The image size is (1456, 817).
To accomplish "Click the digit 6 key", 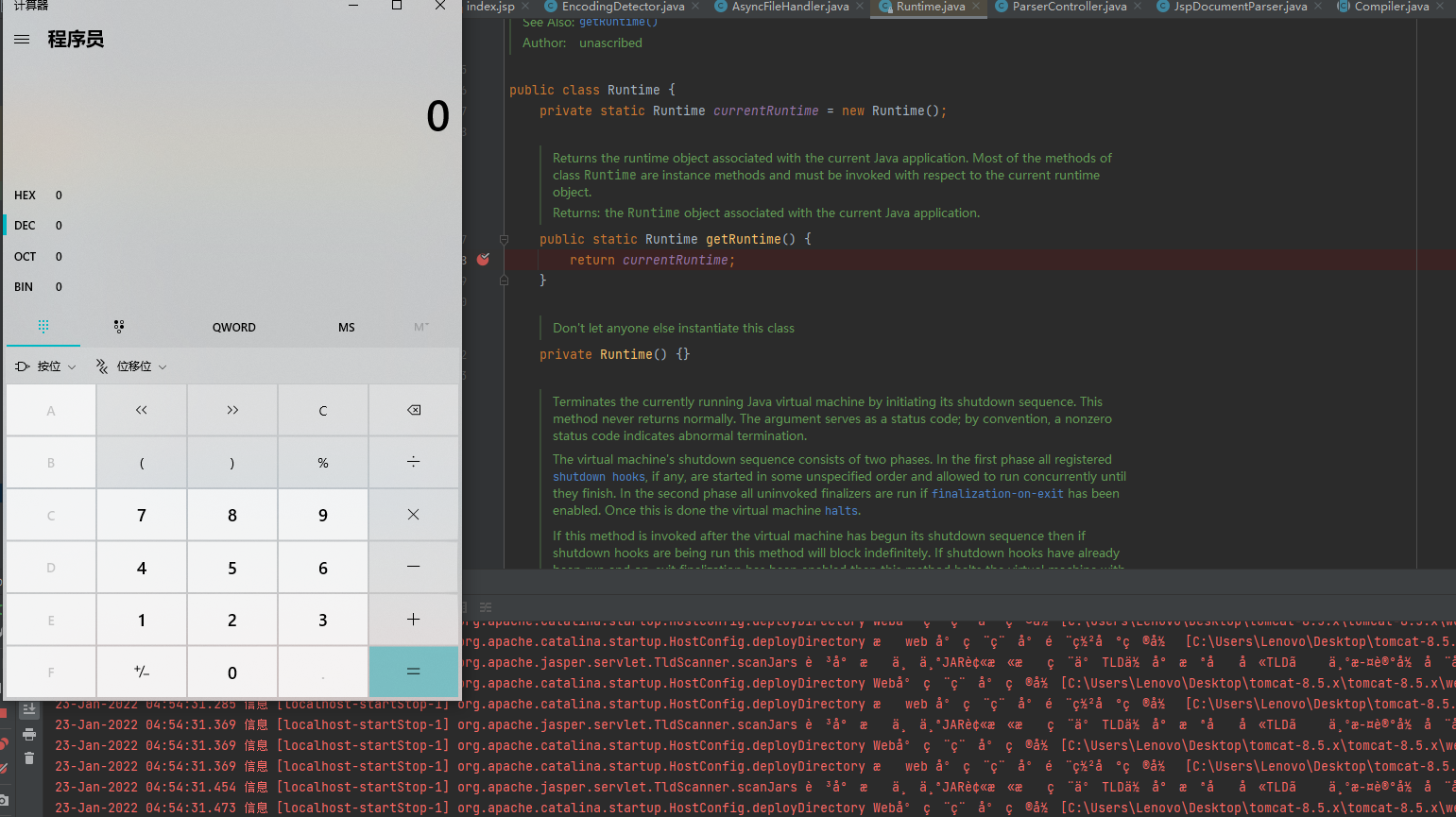I will [323, 568].
